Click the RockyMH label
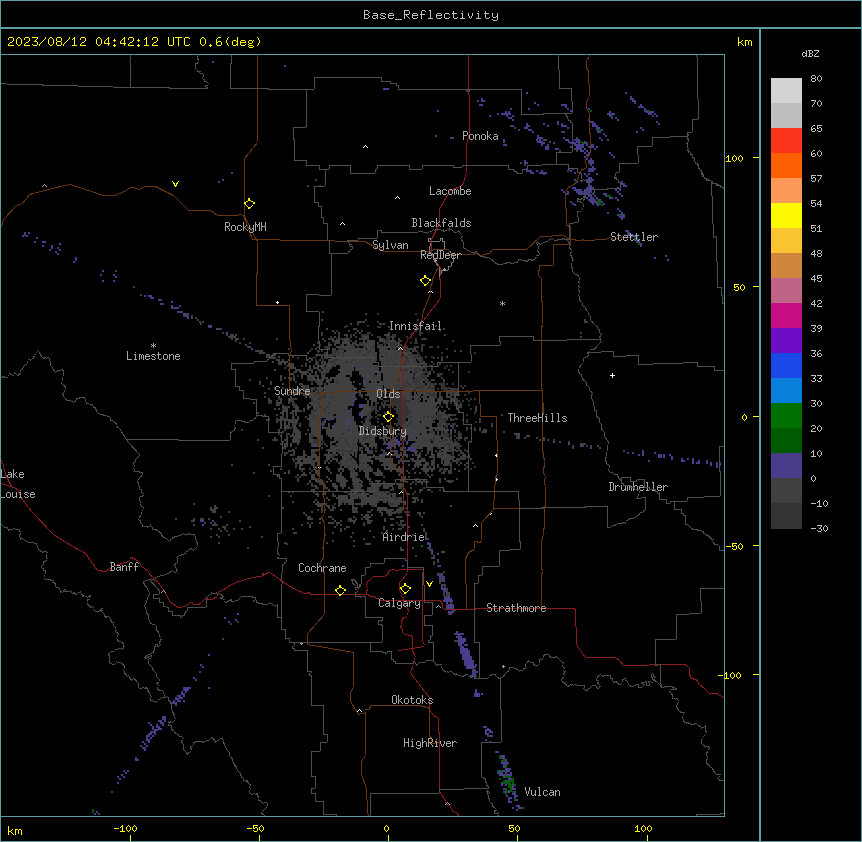The width and height of the screenshot is (862, 842). 245,226
